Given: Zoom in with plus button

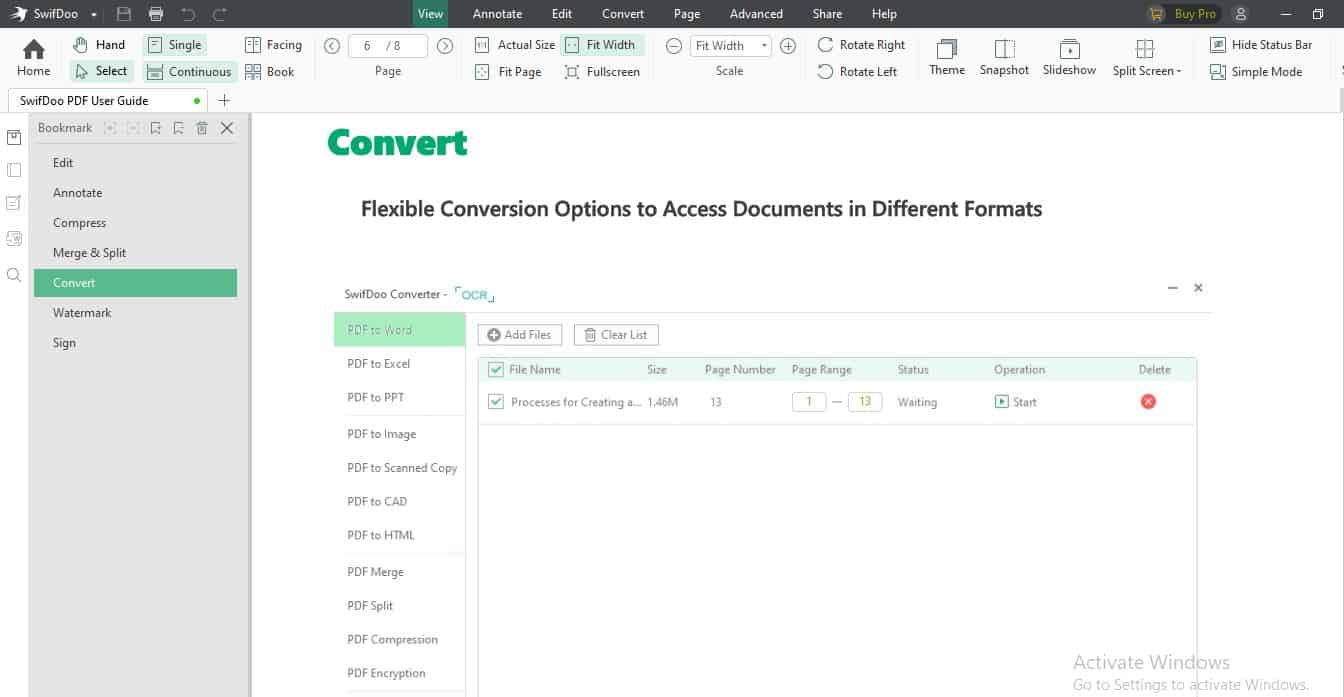Looking at the screenshot, I should [x=788, y=46].
